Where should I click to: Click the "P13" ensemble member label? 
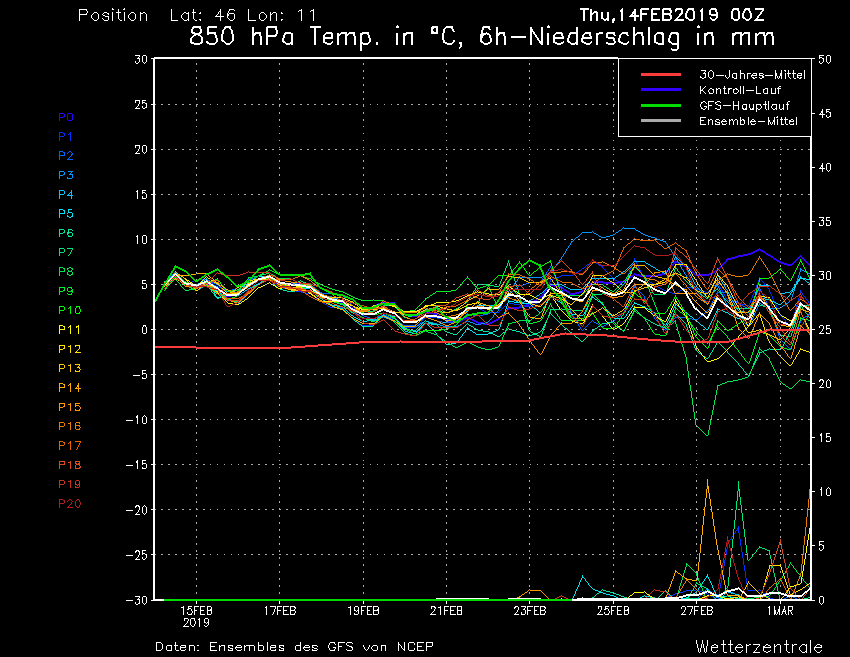pyautogui.click(x=70, y=368)
